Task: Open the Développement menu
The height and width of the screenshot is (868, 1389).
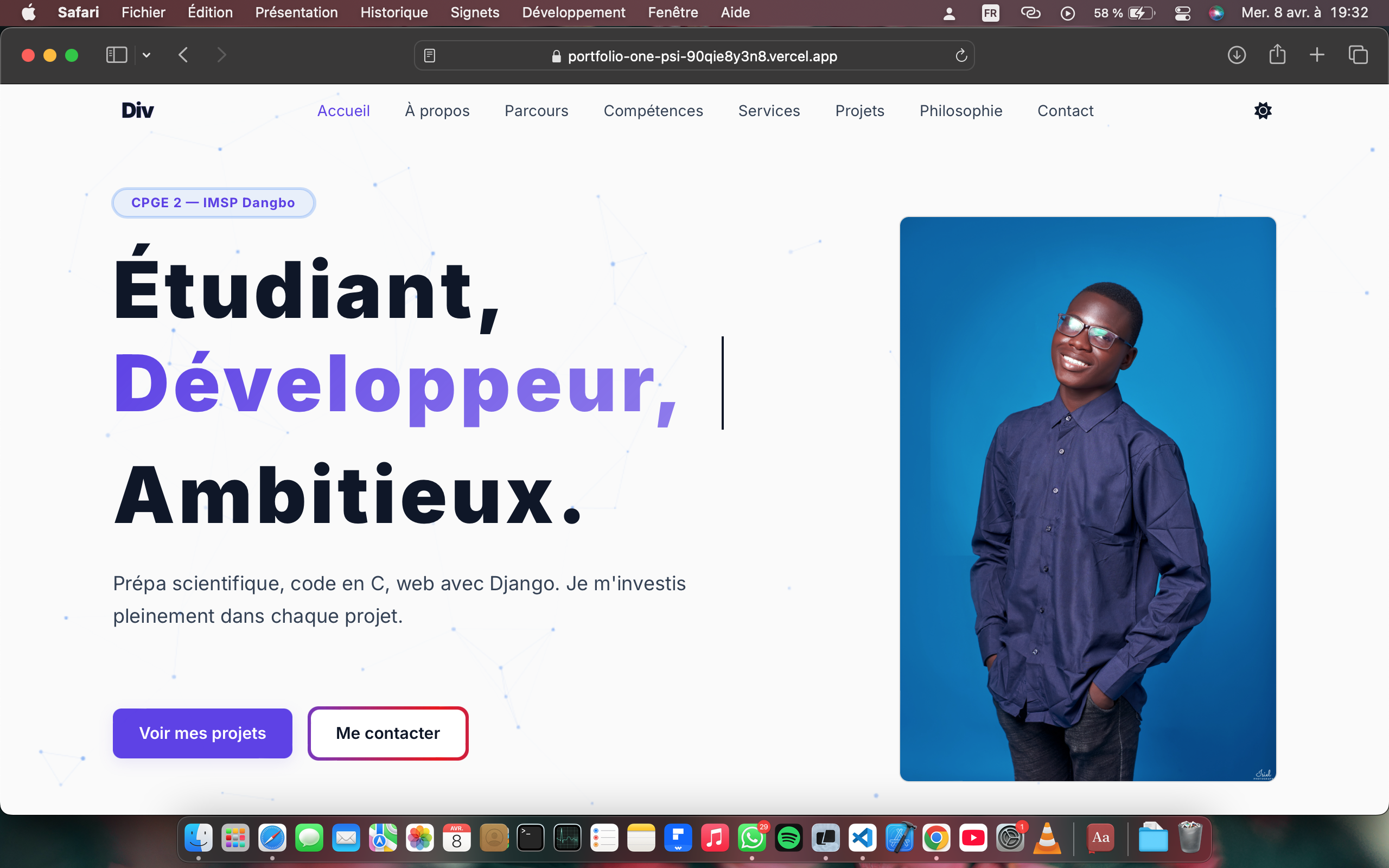Action: pos(574,12)
